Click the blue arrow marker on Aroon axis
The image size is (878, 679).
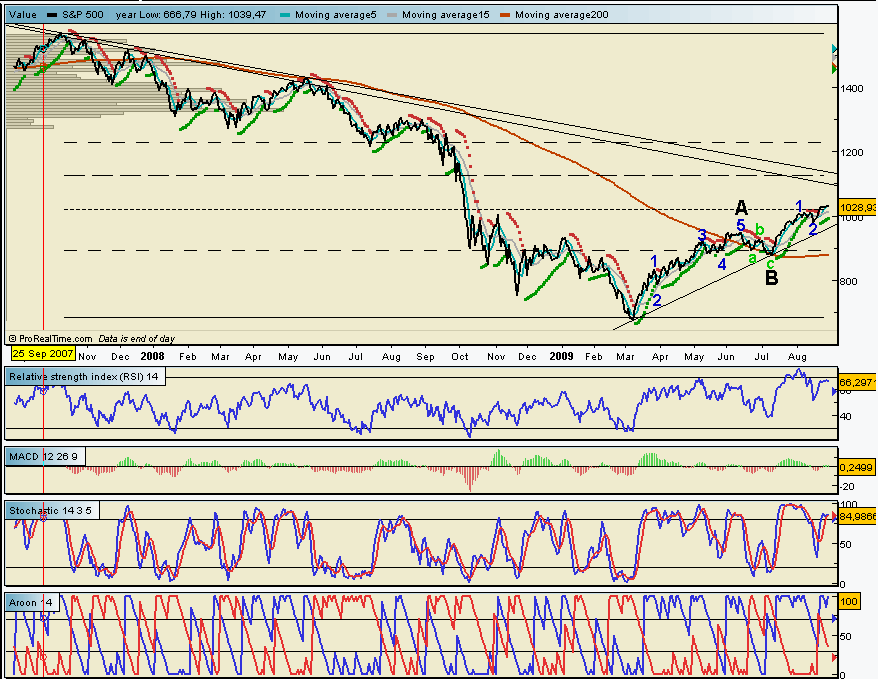[x=835, y=619]
